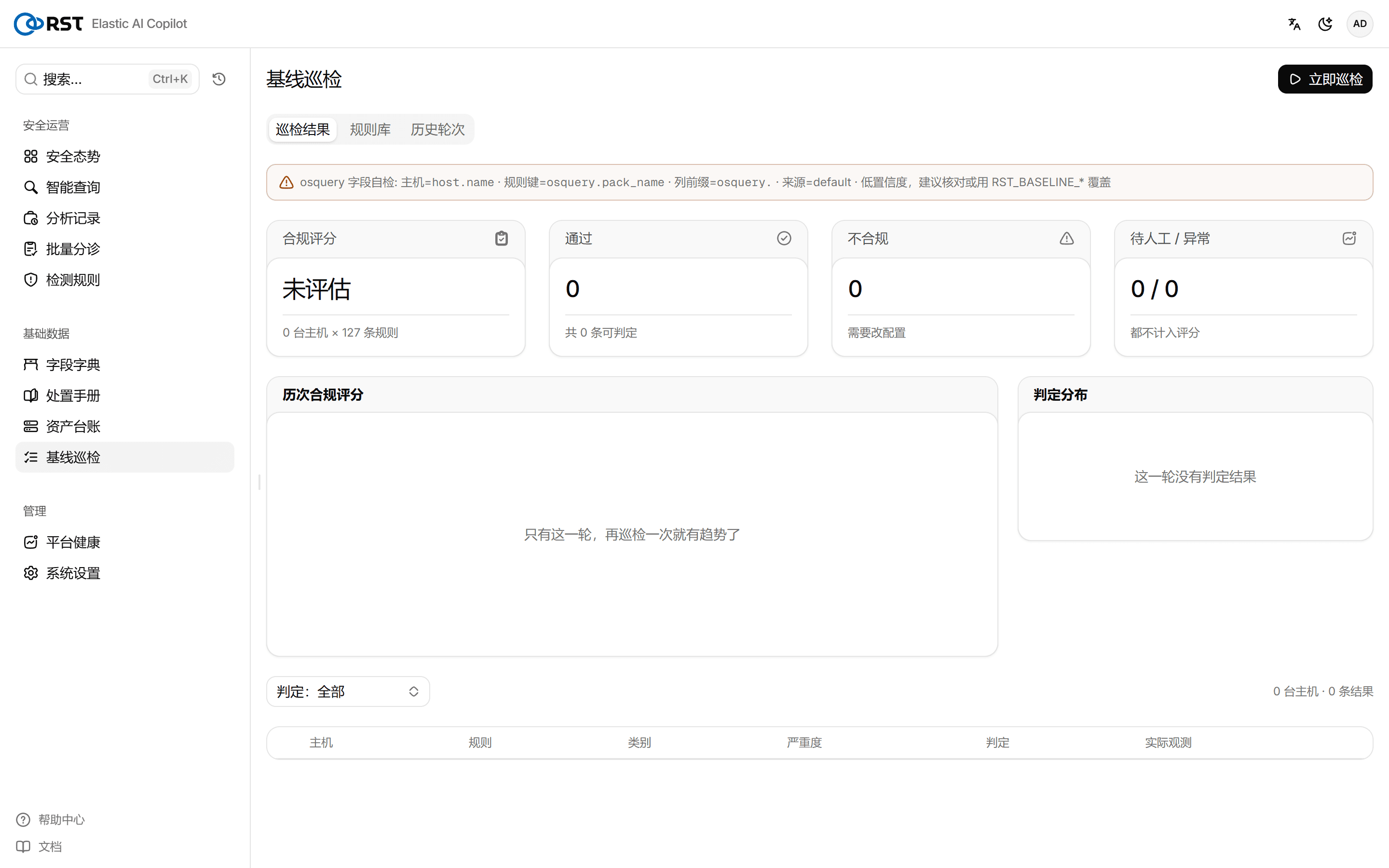Click the 基线巡检 checklist icon
Viewport: 1389px width, 868px height.
[x=31, y=457]
